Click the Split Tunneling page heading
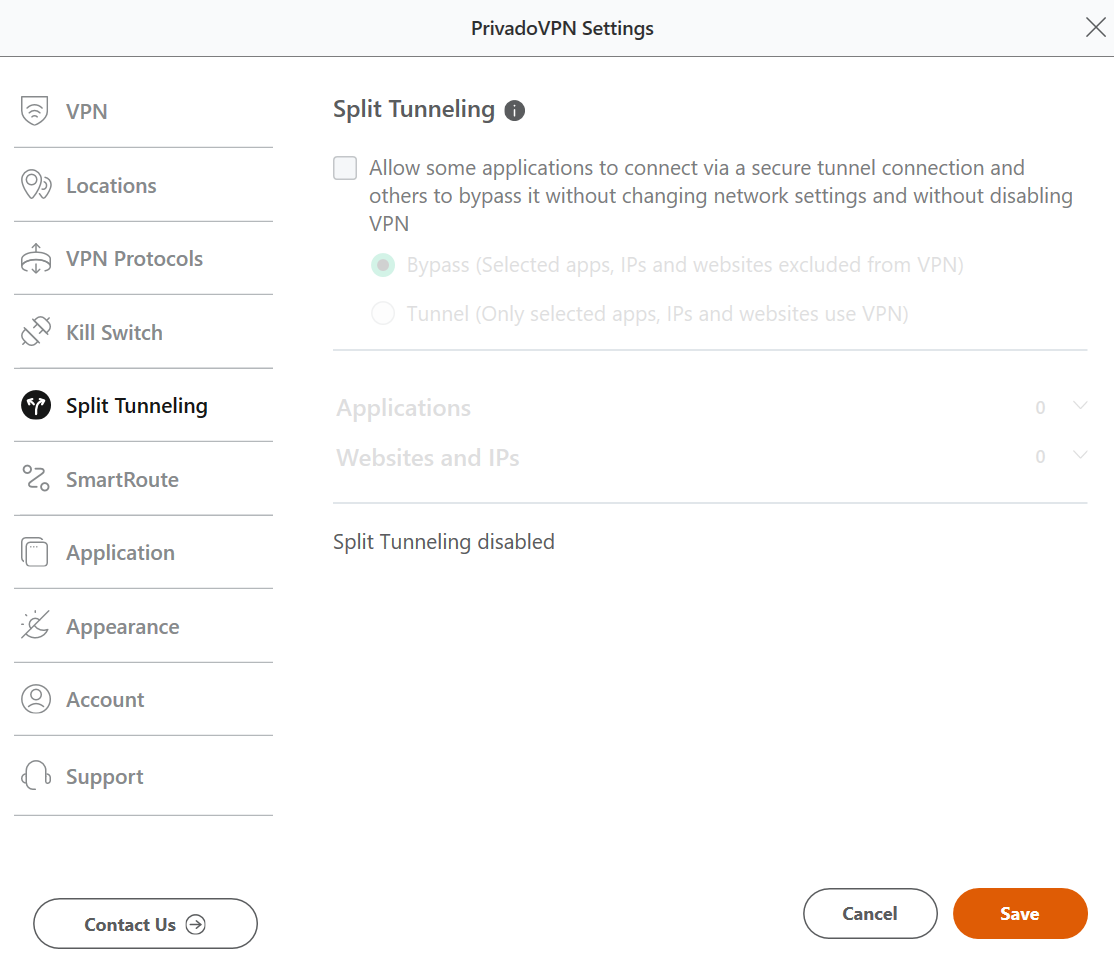1114x967 pixels. 413,109
